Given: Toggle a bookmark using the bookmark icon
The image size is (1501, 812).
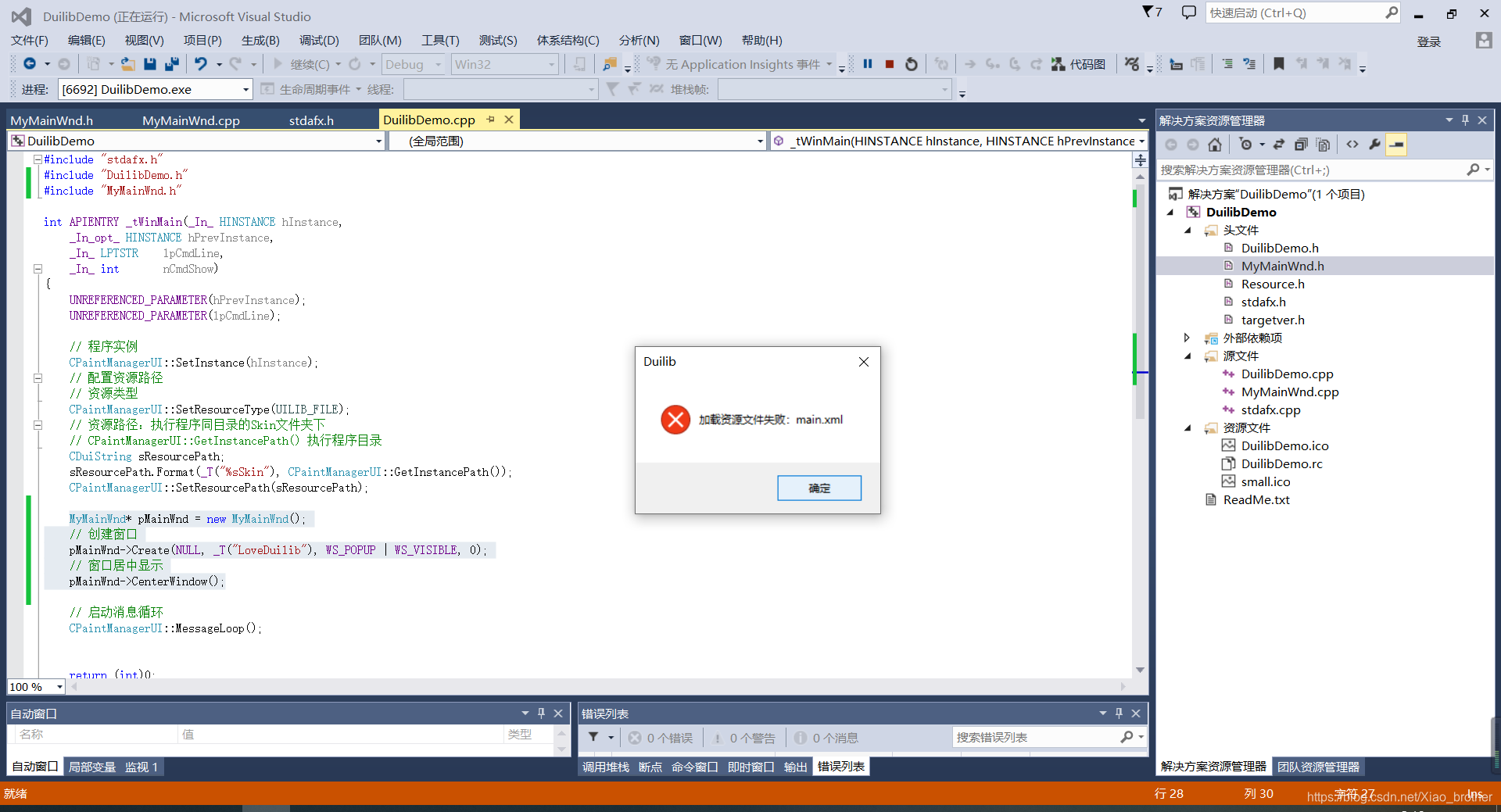Looking at the screenshot, I should coord(1279,64).
